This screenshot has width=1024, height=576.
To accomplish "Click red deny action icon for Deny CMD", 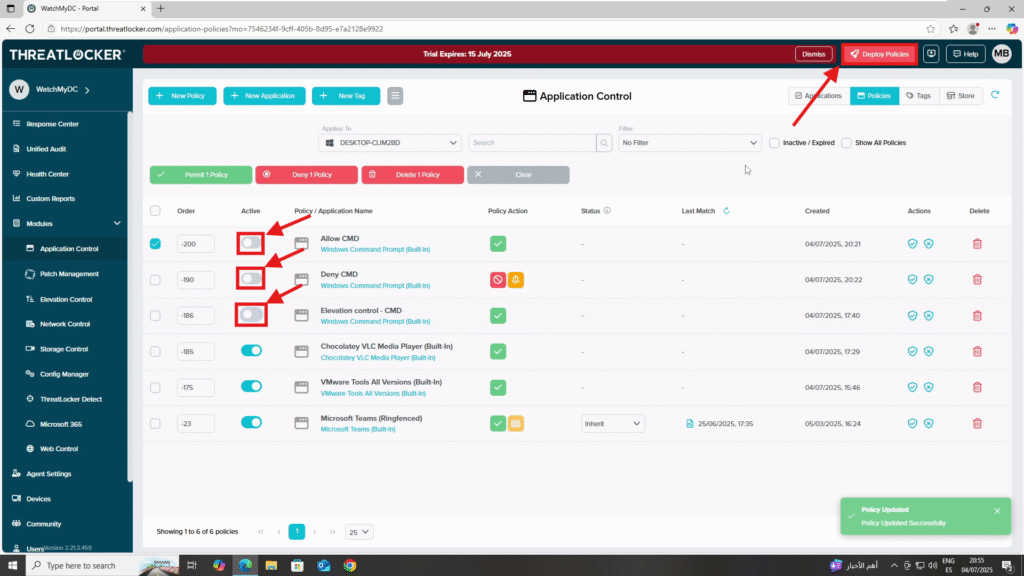I will [x=498, y=280].
